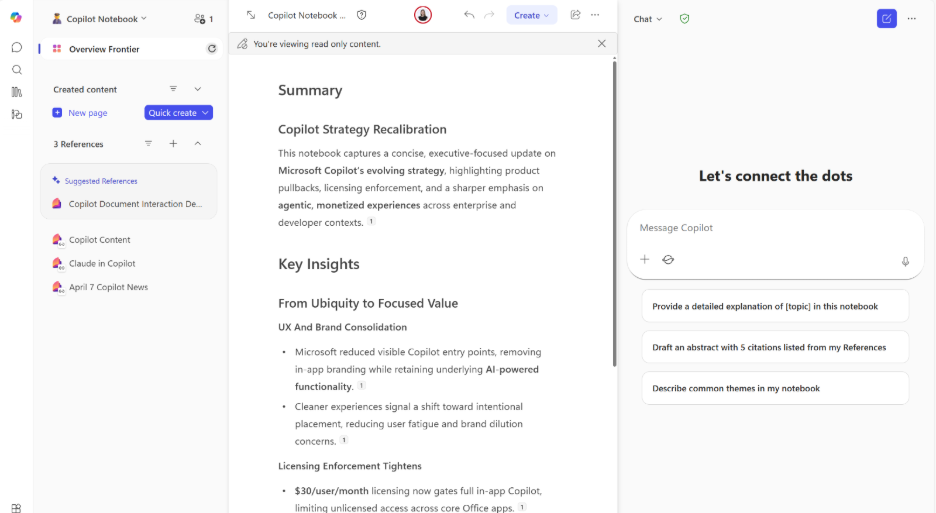Choose the detailed explanation of topic prompt
Screen dimensions: 936x513
click(x=775, y=306)
